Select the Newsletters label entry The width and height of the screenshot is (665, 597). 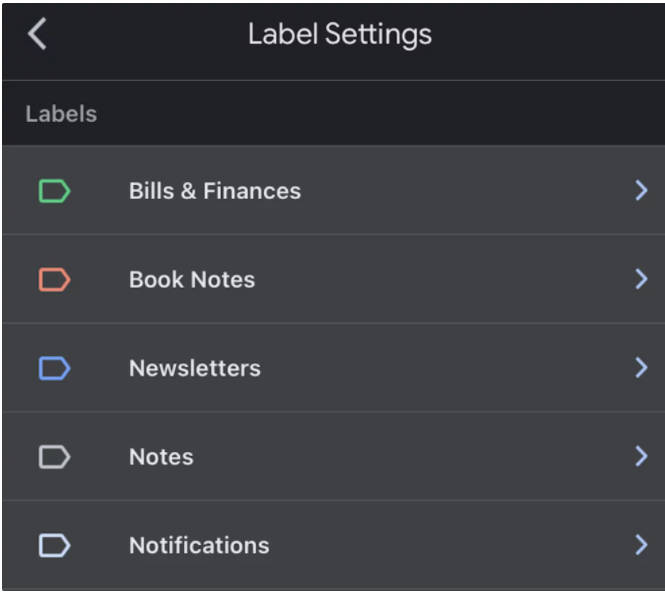[x=333, y=368]
